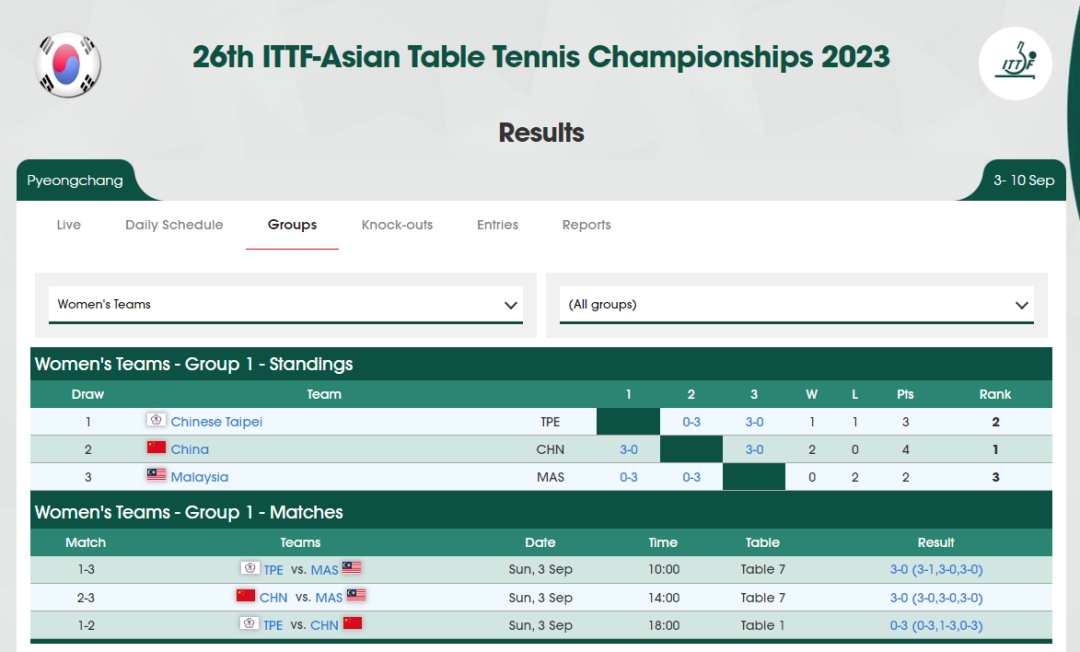Click China flag in match 1-2 row

point(352,624)
